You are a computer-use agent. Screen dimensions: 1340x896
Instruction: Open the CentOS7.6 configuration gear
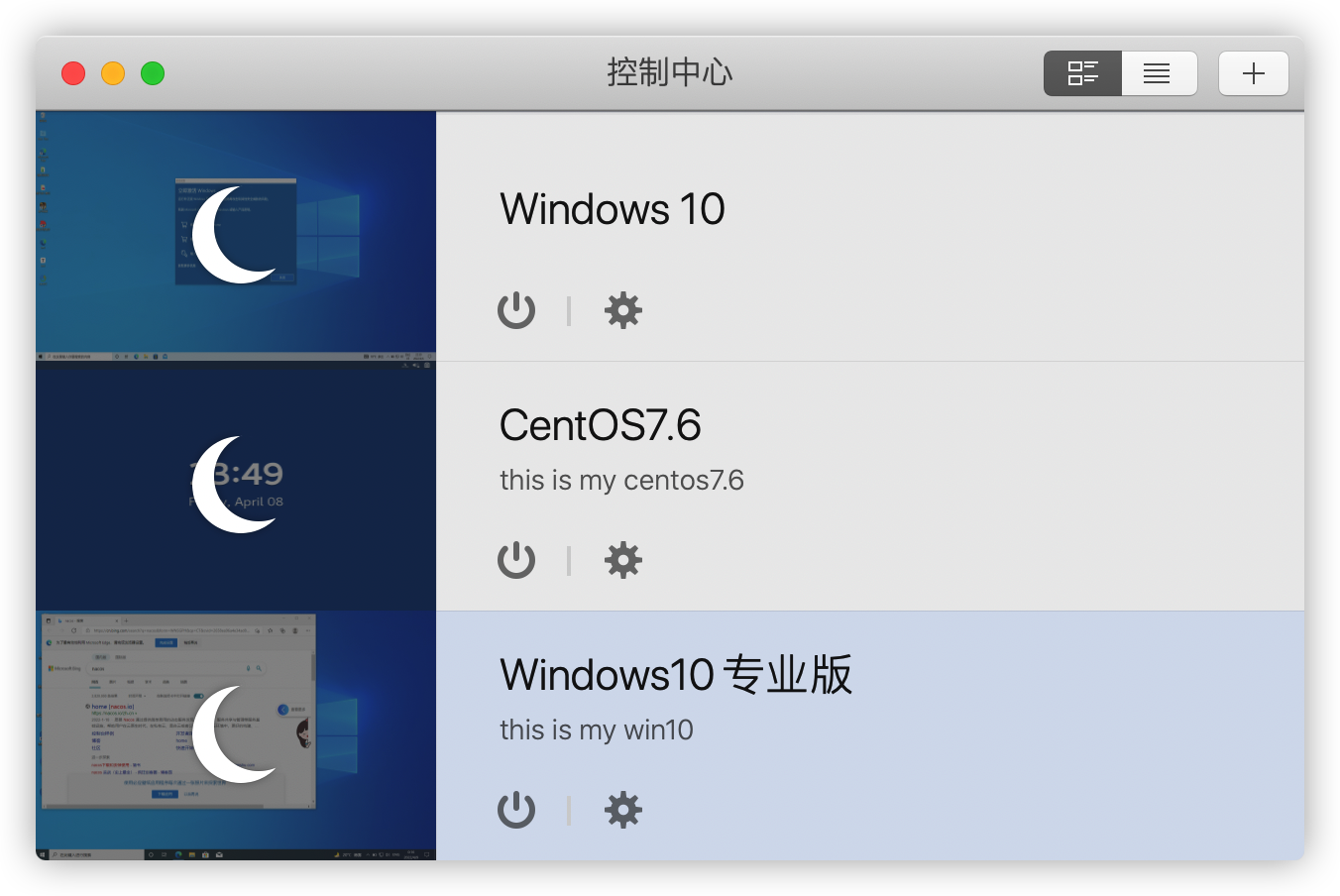pyautogui.click(x=622, y=559)
